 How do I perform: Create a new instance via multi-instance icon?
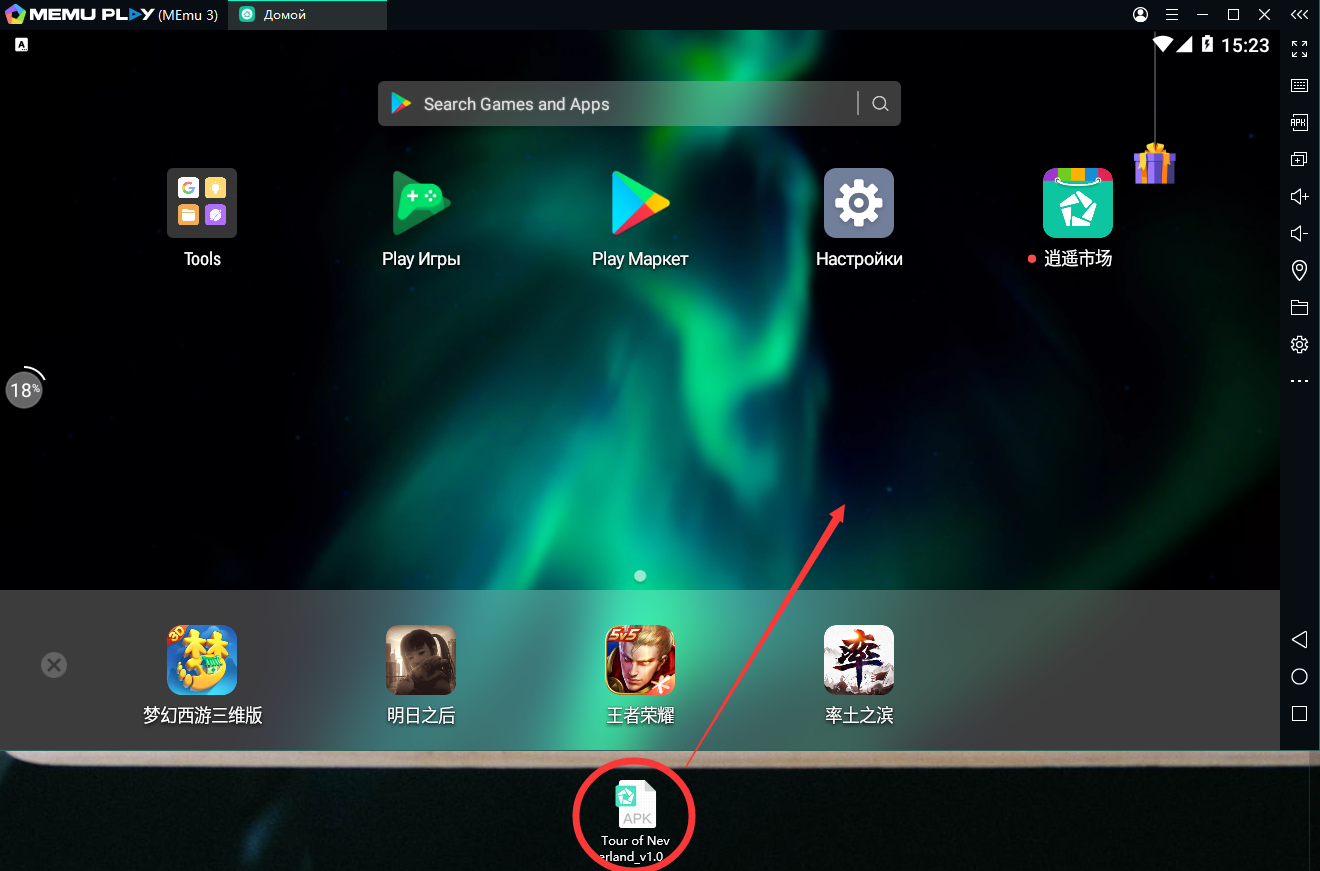(1299, 159)
